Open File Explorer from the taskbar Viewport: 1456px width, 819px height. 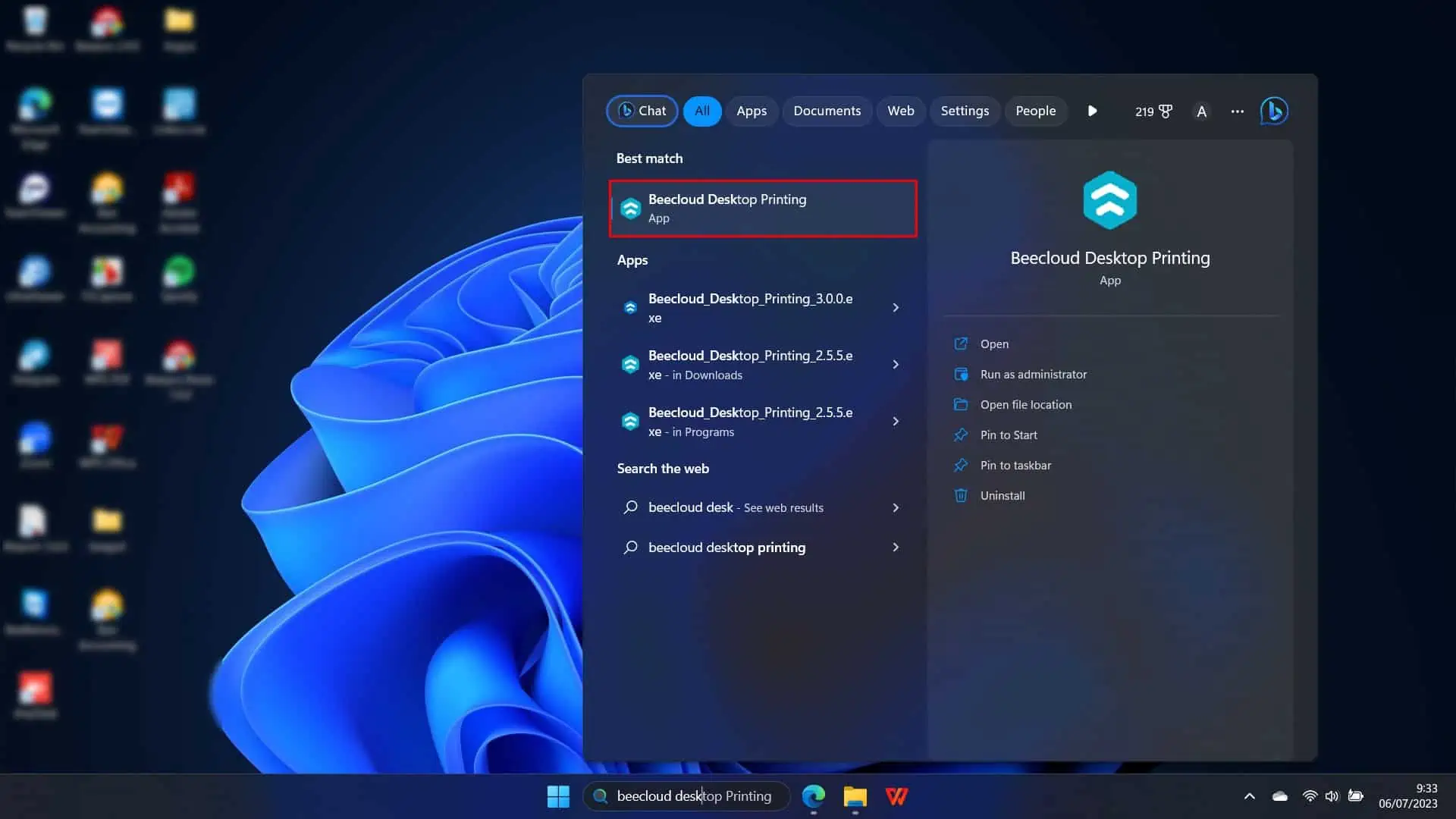coord(855,796)
